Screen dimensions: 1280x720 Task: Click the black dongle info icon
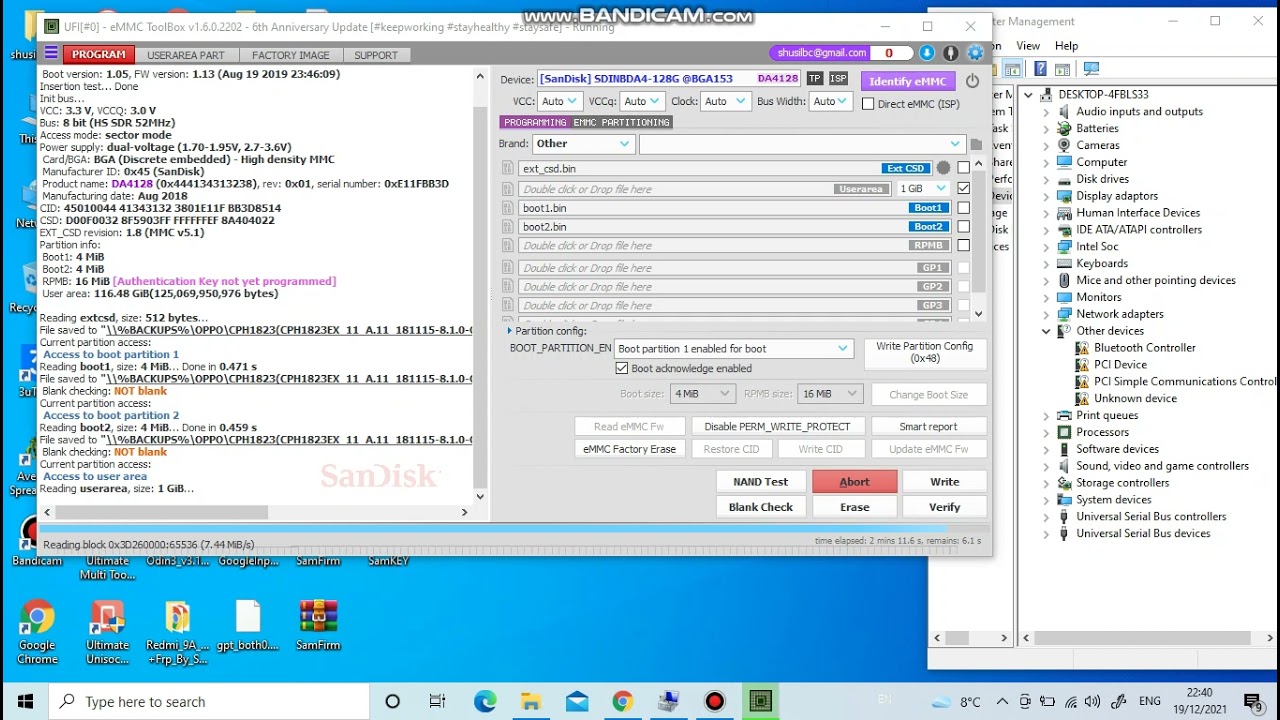point(951,53)
